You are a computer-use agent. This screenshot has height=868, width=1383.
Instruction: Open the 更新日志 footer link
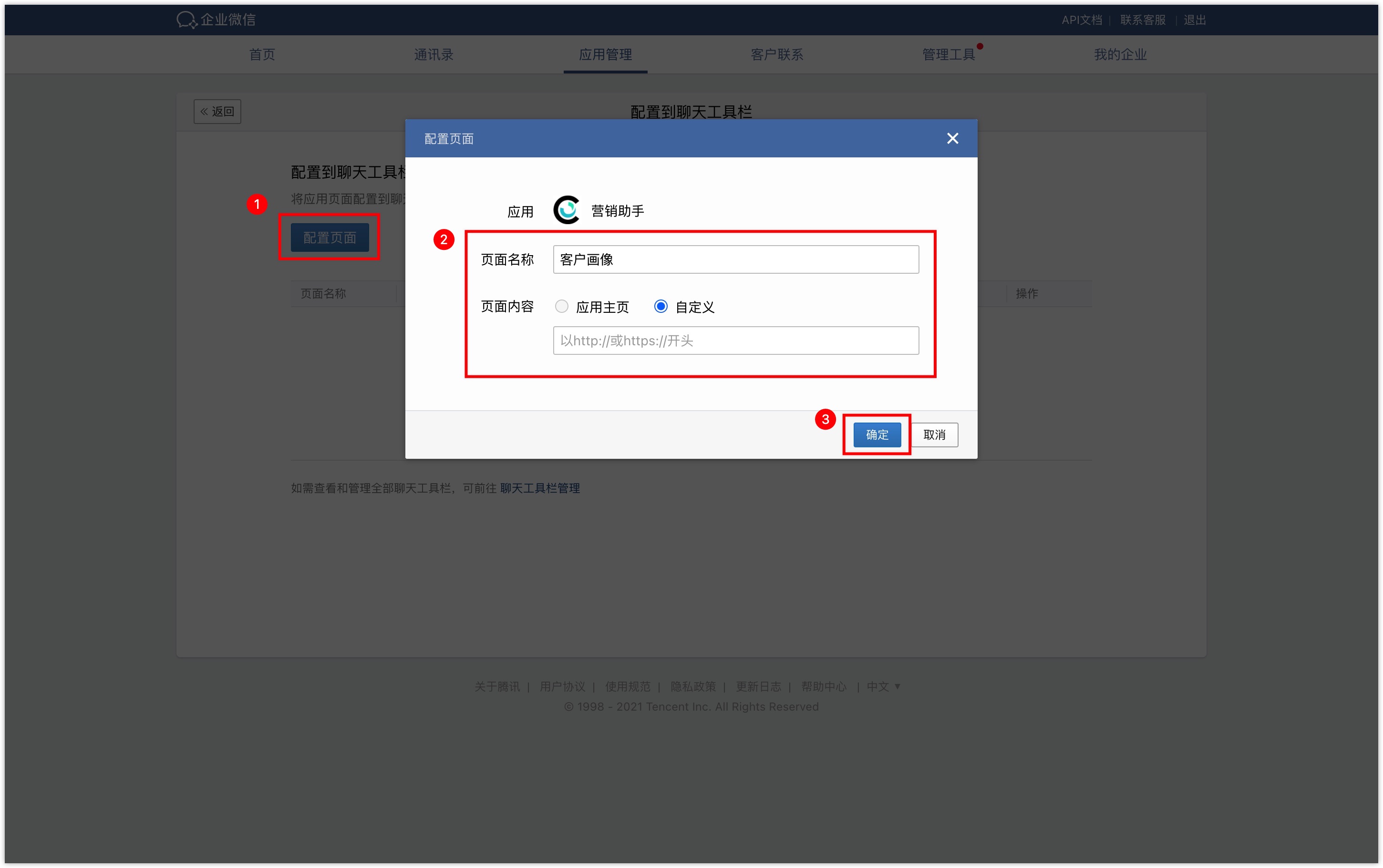click(x=759, y=687)
